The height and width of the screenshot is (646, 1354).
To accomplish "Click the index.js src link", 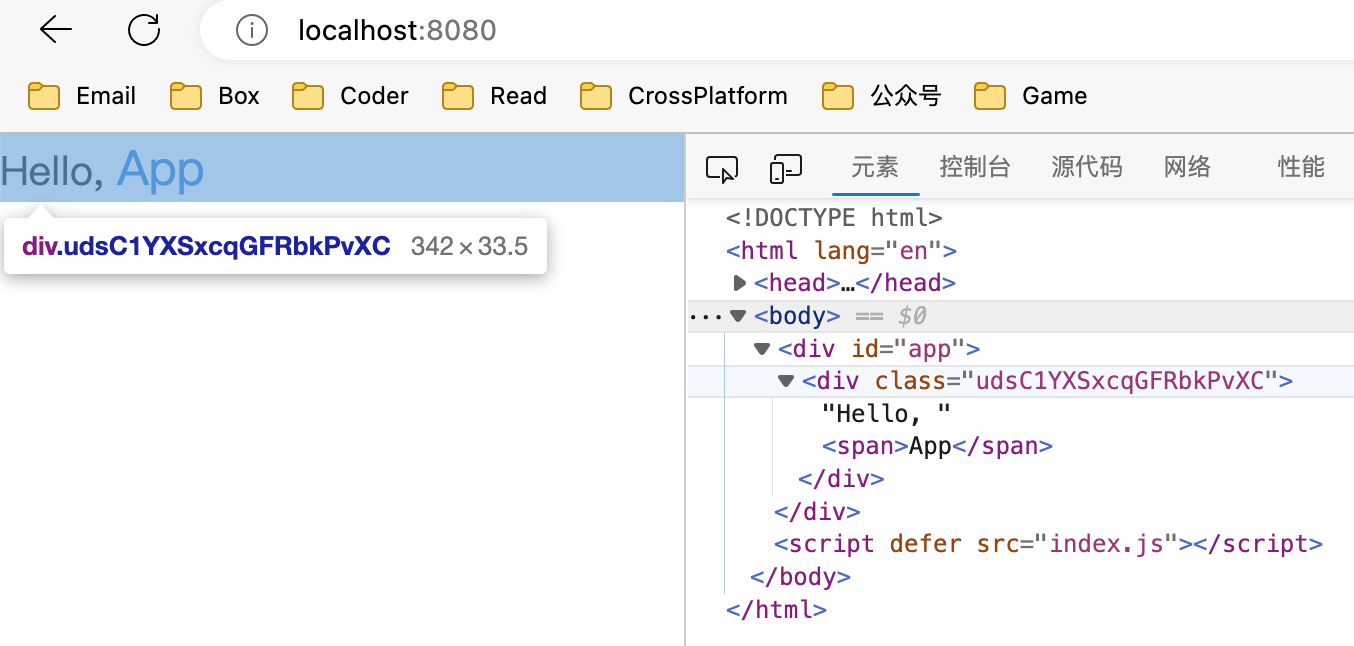I will [1106, 544].
